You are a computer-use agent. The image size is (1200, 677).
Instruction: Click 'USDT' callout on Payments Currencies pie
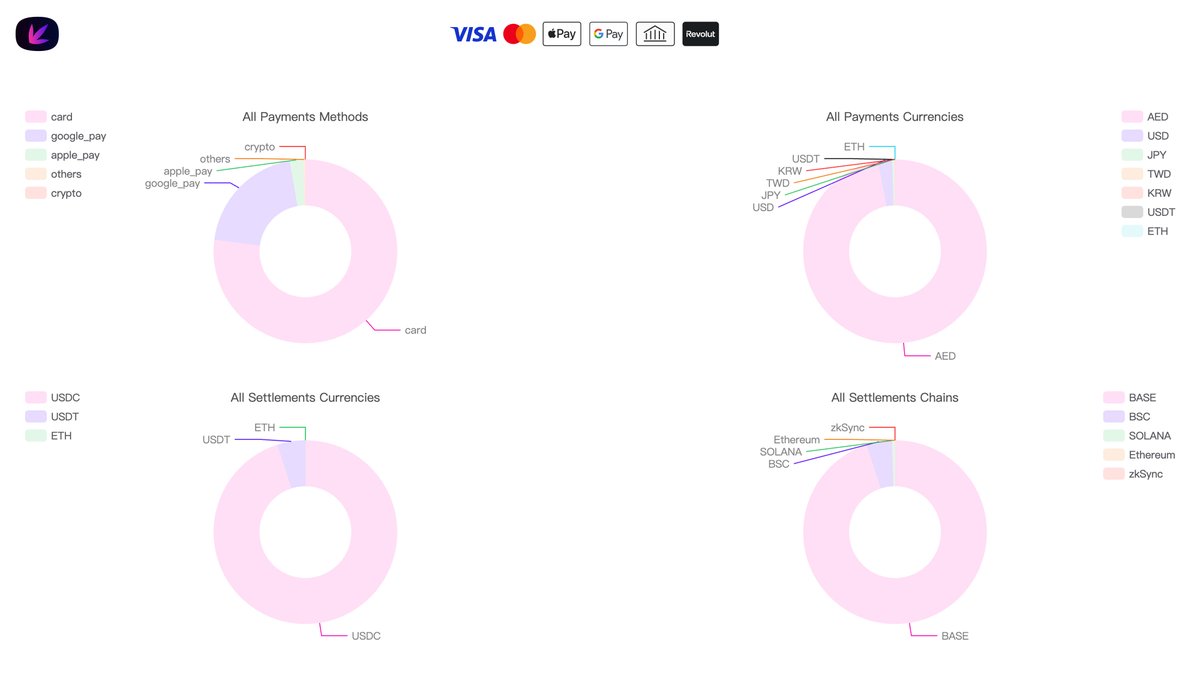click(806, 159)
